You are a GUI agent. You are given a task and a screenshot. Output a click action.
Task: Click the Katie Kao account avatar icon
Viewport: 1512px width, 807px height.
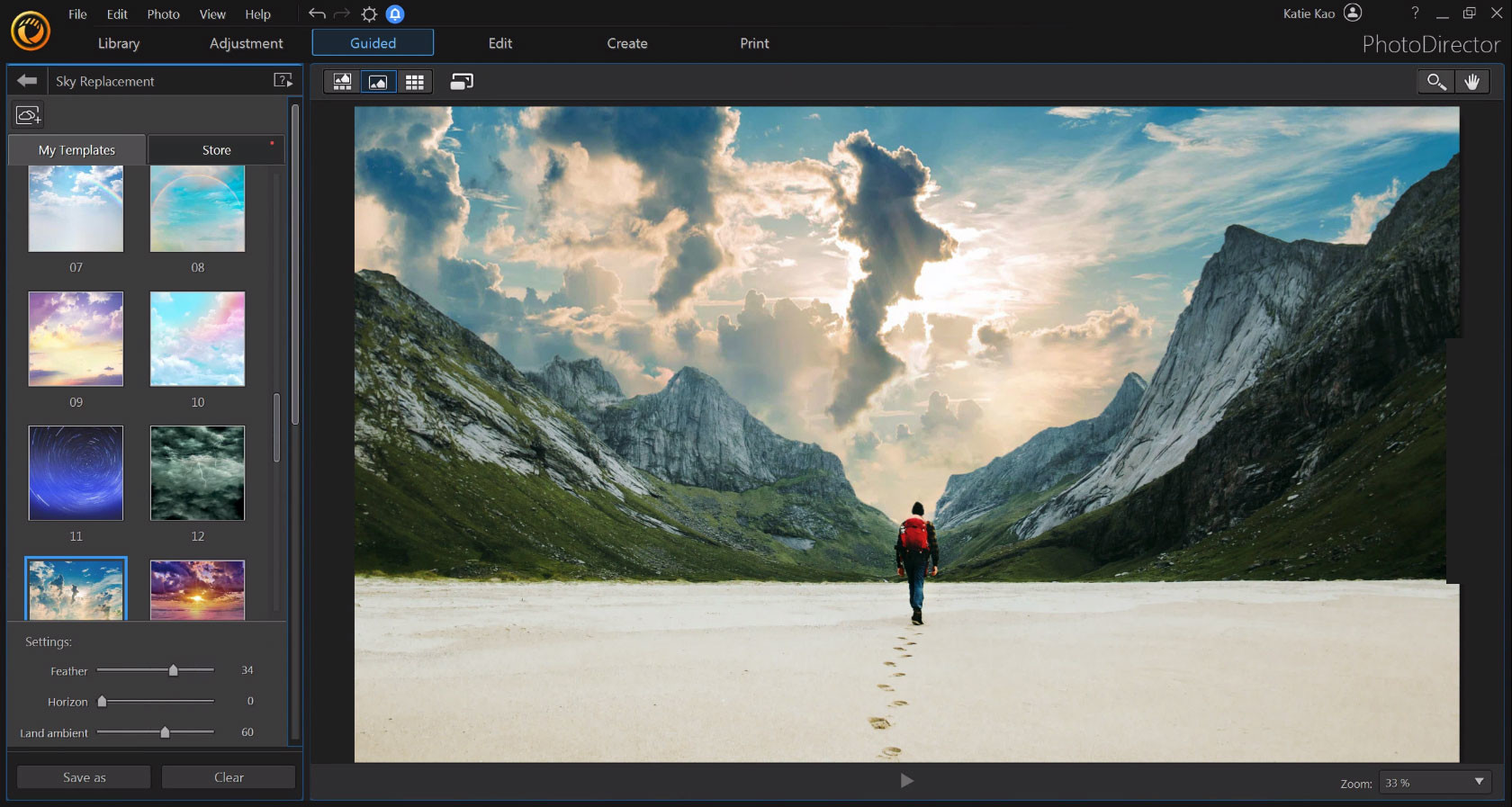click(x=1353, y=13)
